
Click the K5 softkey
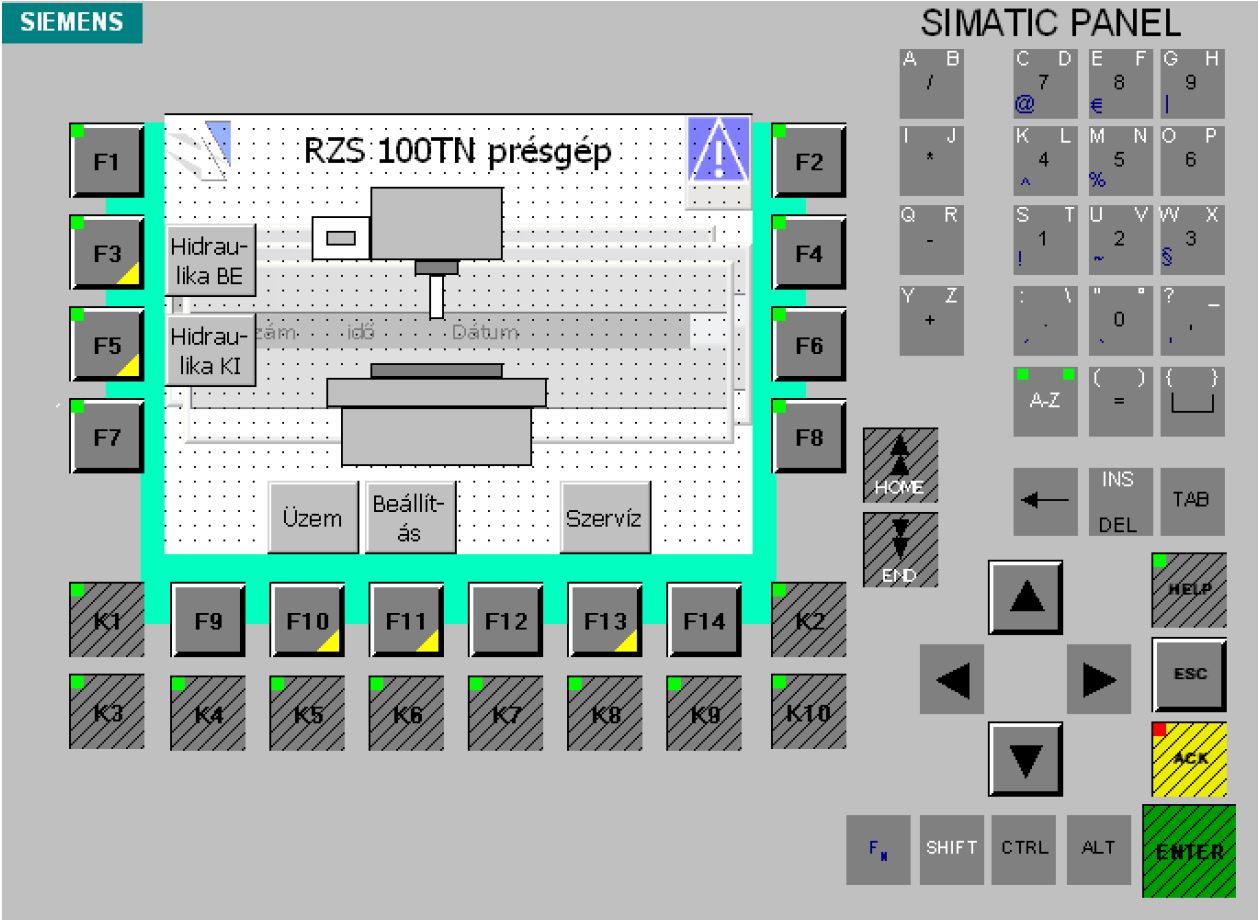click(307, 712)
